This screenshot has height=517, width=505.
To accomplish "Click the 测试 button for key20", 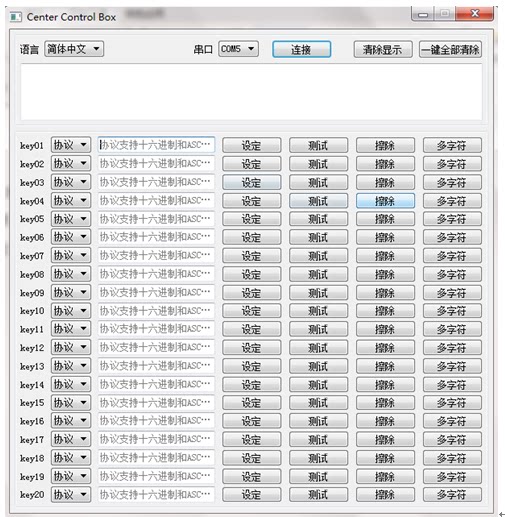I will [318, 494].
